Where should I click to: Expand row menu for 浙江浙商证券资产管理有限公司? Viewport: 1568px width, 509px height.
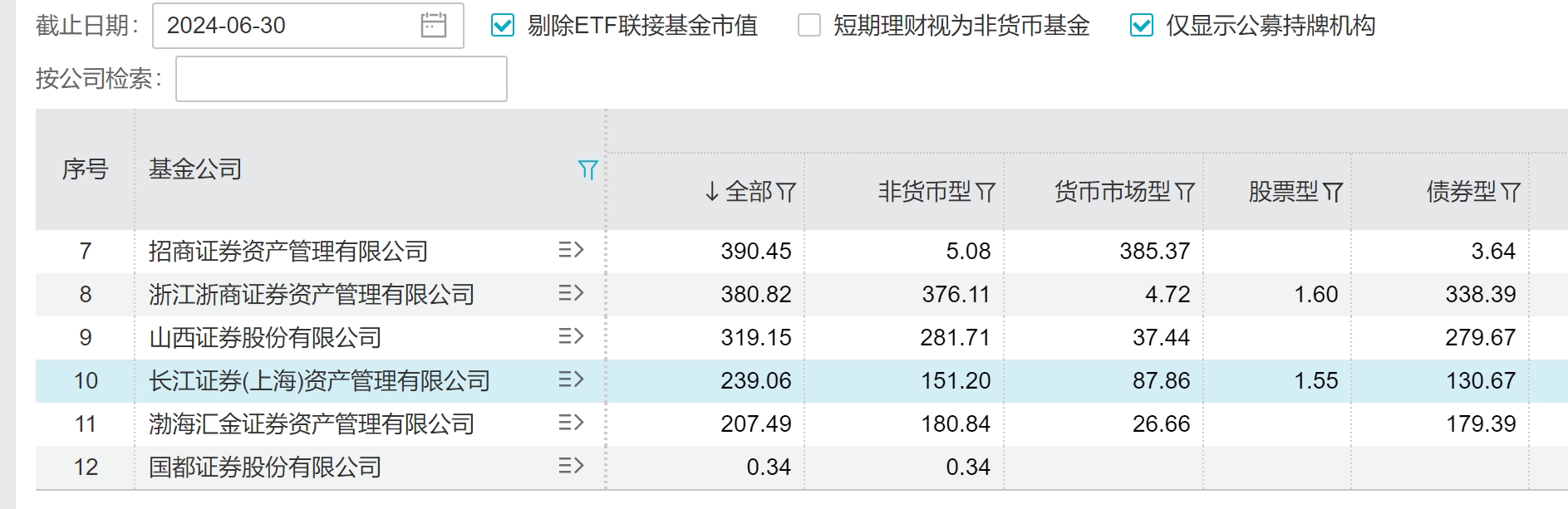[571, 293]
